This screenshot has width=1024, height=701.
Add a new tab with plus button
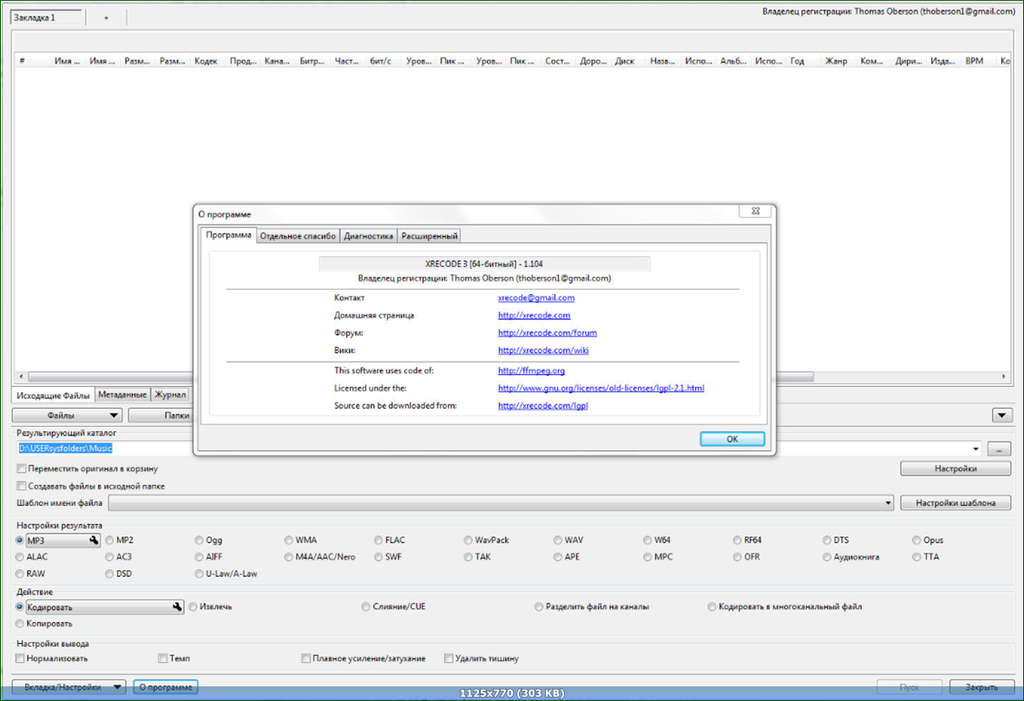pyautogui.click(x=106, y=18)
